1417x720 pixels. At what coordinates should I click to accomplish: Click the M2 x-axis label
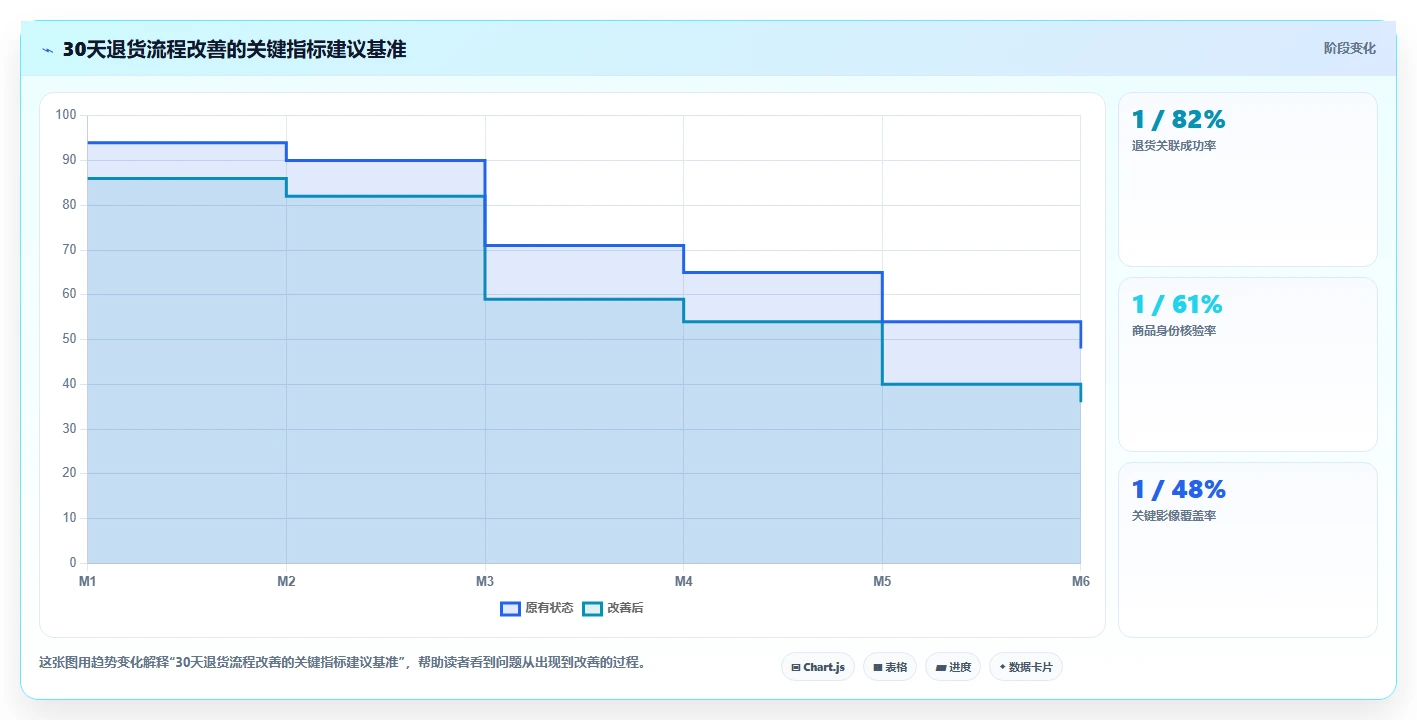[286, 581]
